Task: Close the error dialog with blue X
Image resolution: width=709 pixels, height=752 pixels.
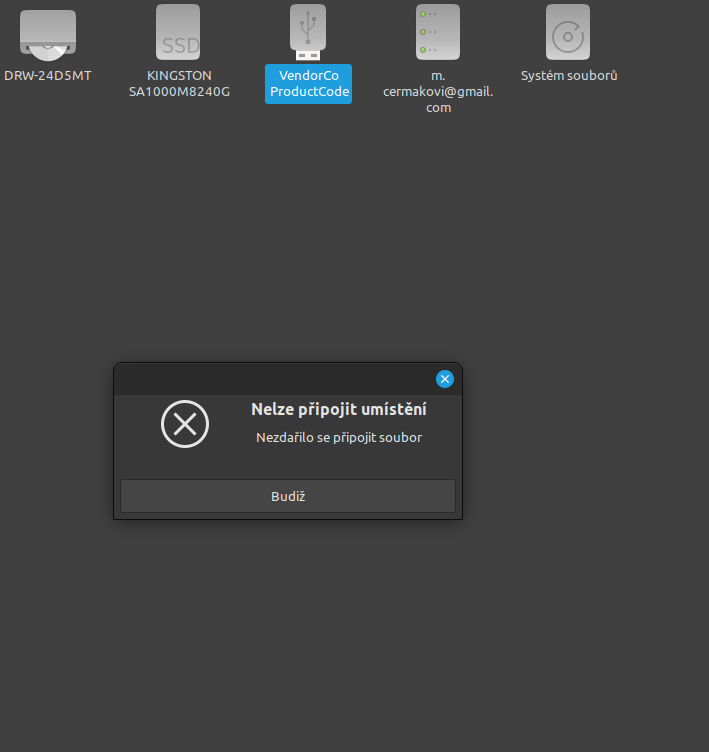Action: click(x=445, y=379)
